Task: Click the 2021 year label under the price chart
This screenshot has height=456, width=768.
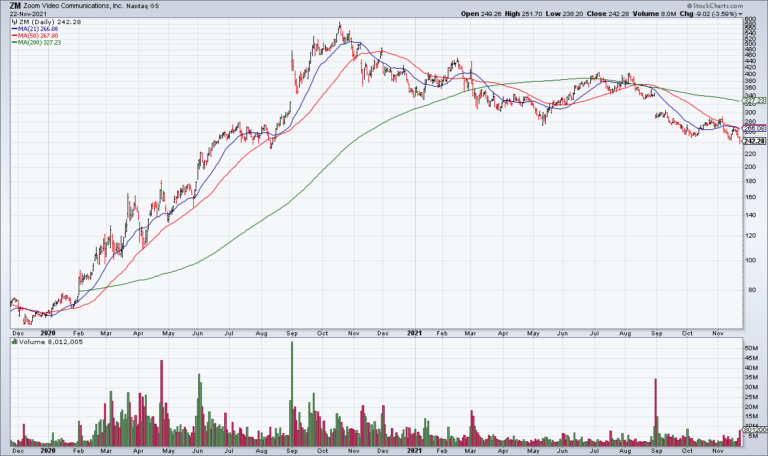Action: pos(414,333)
